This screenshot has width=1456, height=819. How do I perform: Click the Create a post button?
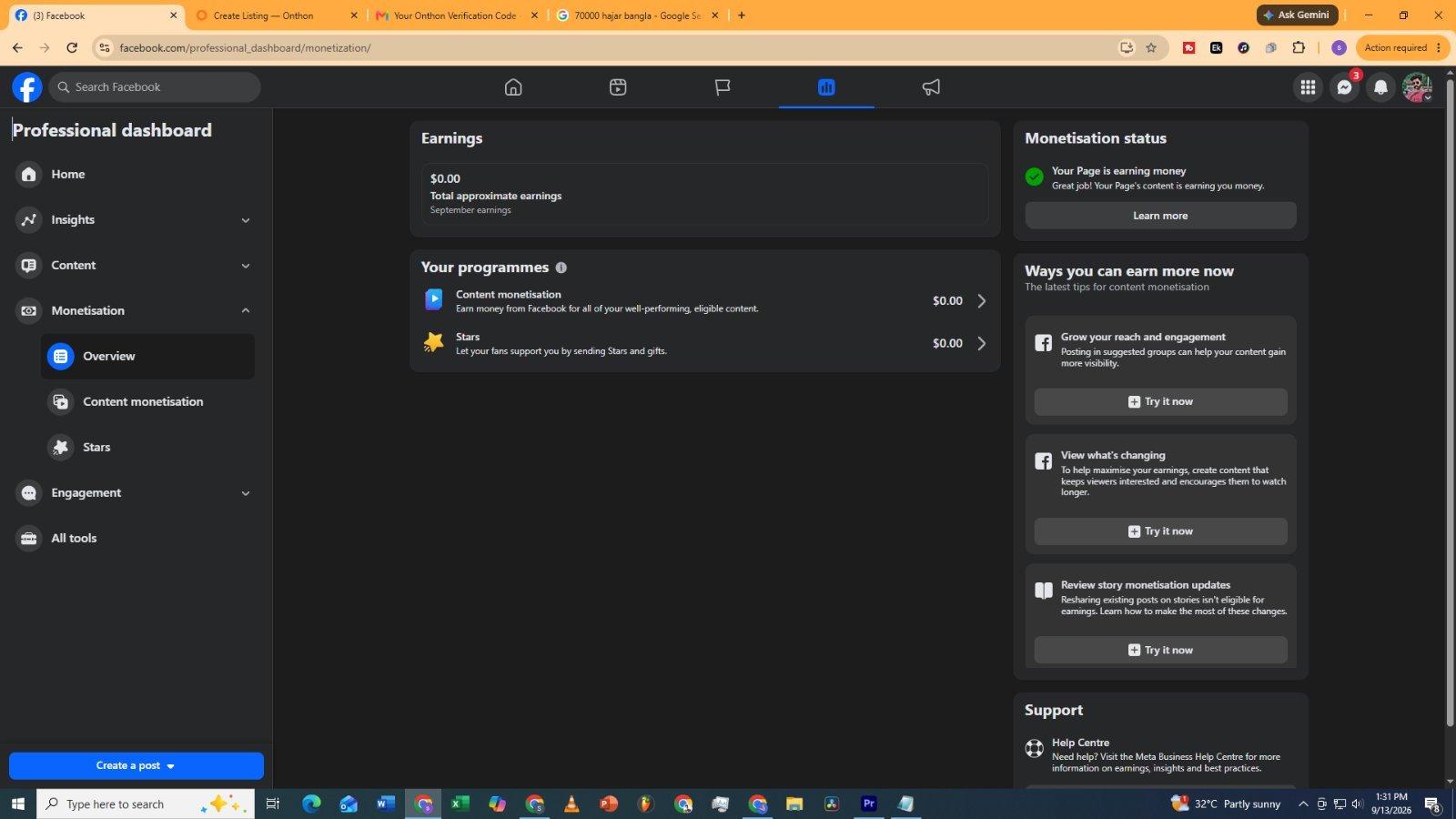pyautogui.click(x=136, y=765)
